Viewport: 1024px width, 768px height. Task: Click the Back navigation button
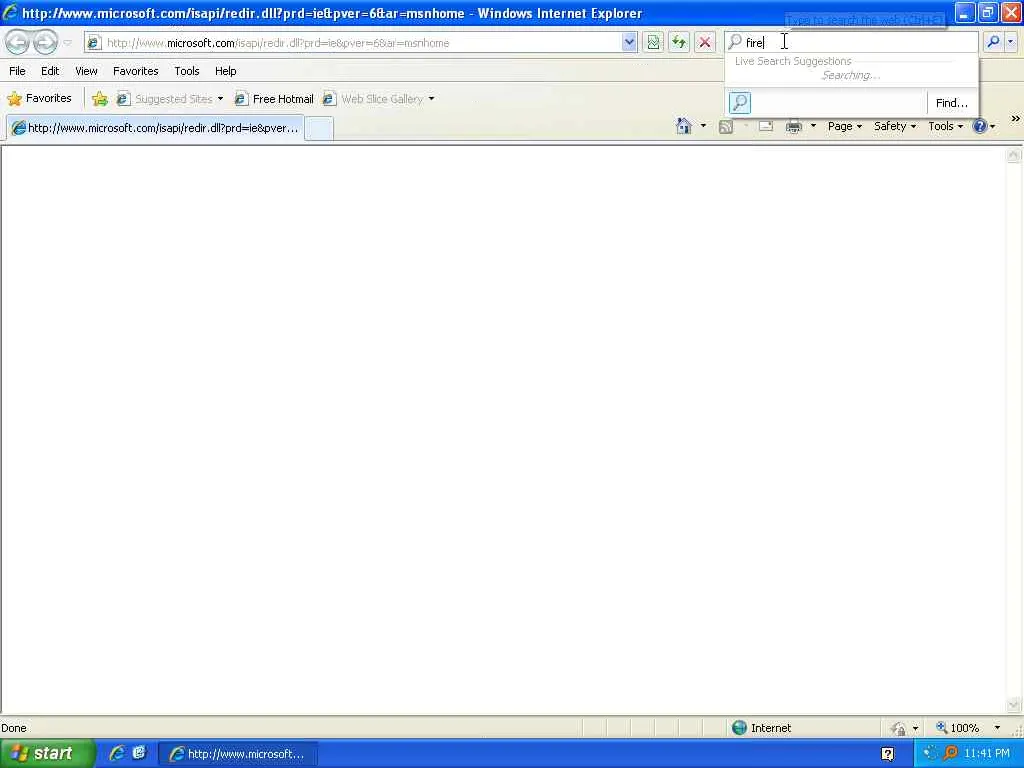pos(18,42)
